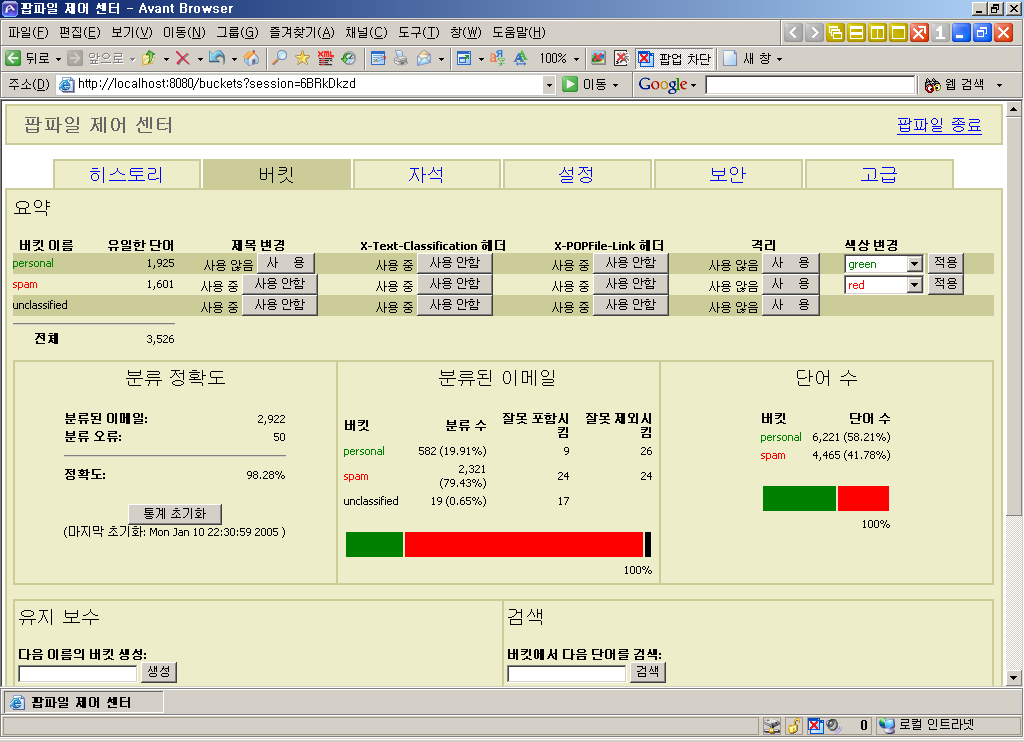Click the Refresh page icon
Screen dimensions: 1024x742
pos(217,58)
